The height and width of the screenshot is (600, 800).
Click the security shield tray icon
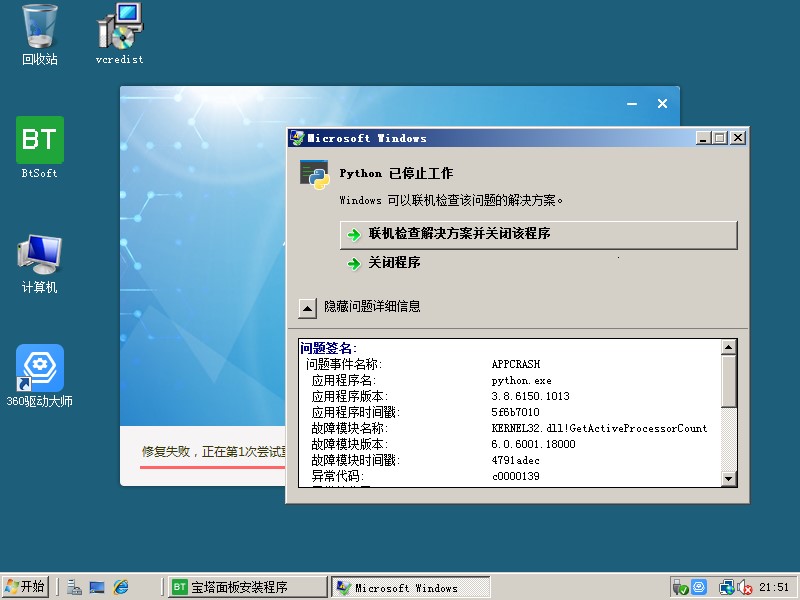(x=680, y=588)
